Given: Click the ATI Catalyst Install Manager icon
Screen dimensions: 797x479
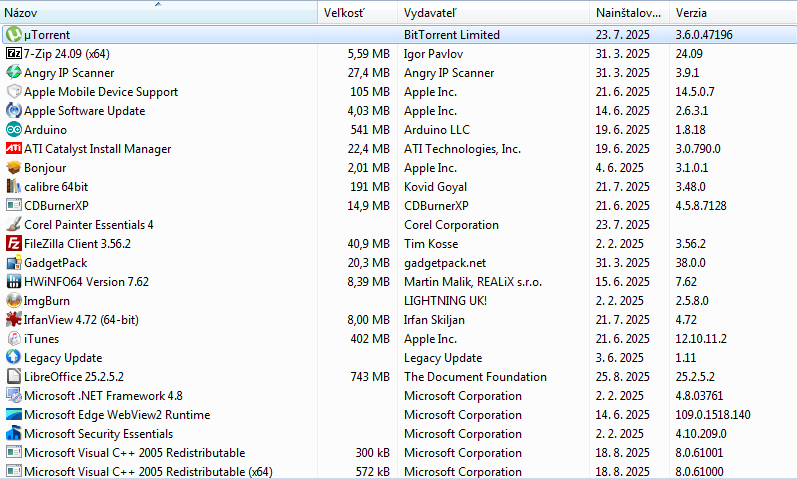Looking at the screenshot, I should 14,148.
